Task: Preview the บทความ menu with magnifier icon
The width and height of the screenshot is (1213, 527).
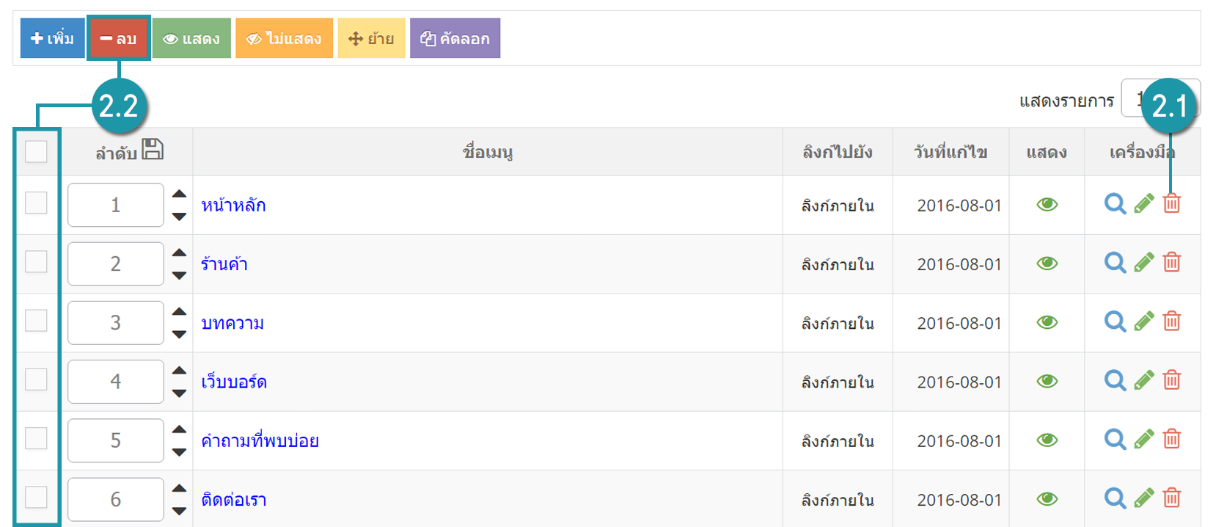Action: 1115,322
